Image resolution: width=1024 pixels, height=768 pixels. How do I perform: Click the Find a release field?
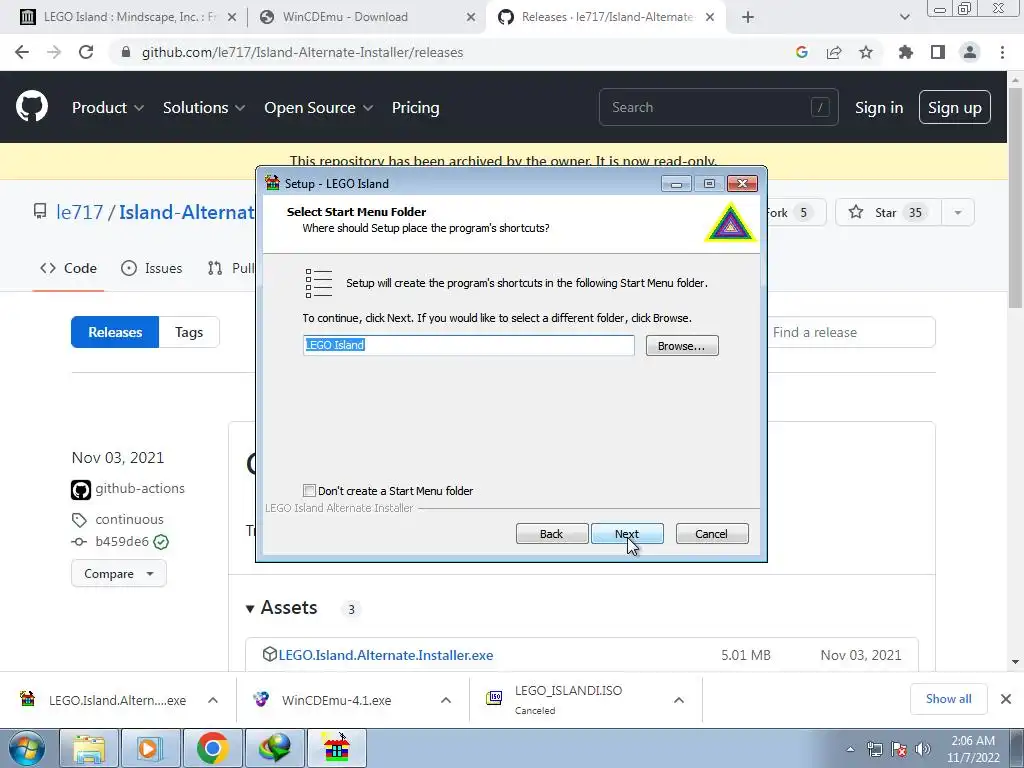(851, 332)
